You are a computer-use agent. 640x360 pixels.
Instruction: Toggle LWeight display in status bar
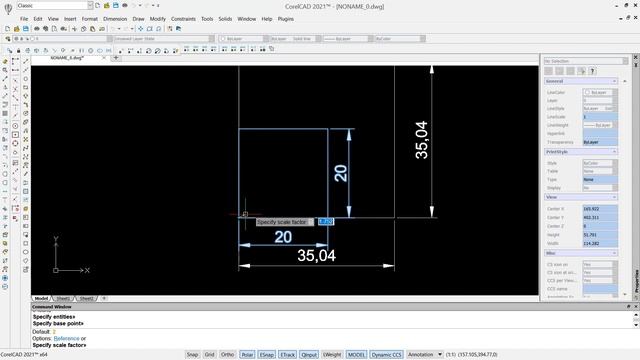click(332, 355)
